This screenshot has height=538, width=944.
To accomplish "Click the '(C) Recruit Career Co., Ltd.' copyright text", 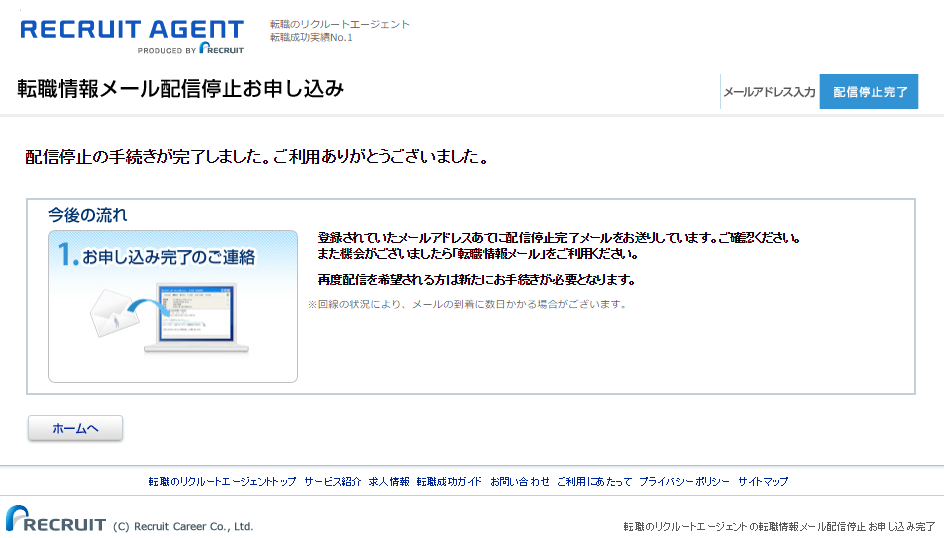I will point(183,526).
